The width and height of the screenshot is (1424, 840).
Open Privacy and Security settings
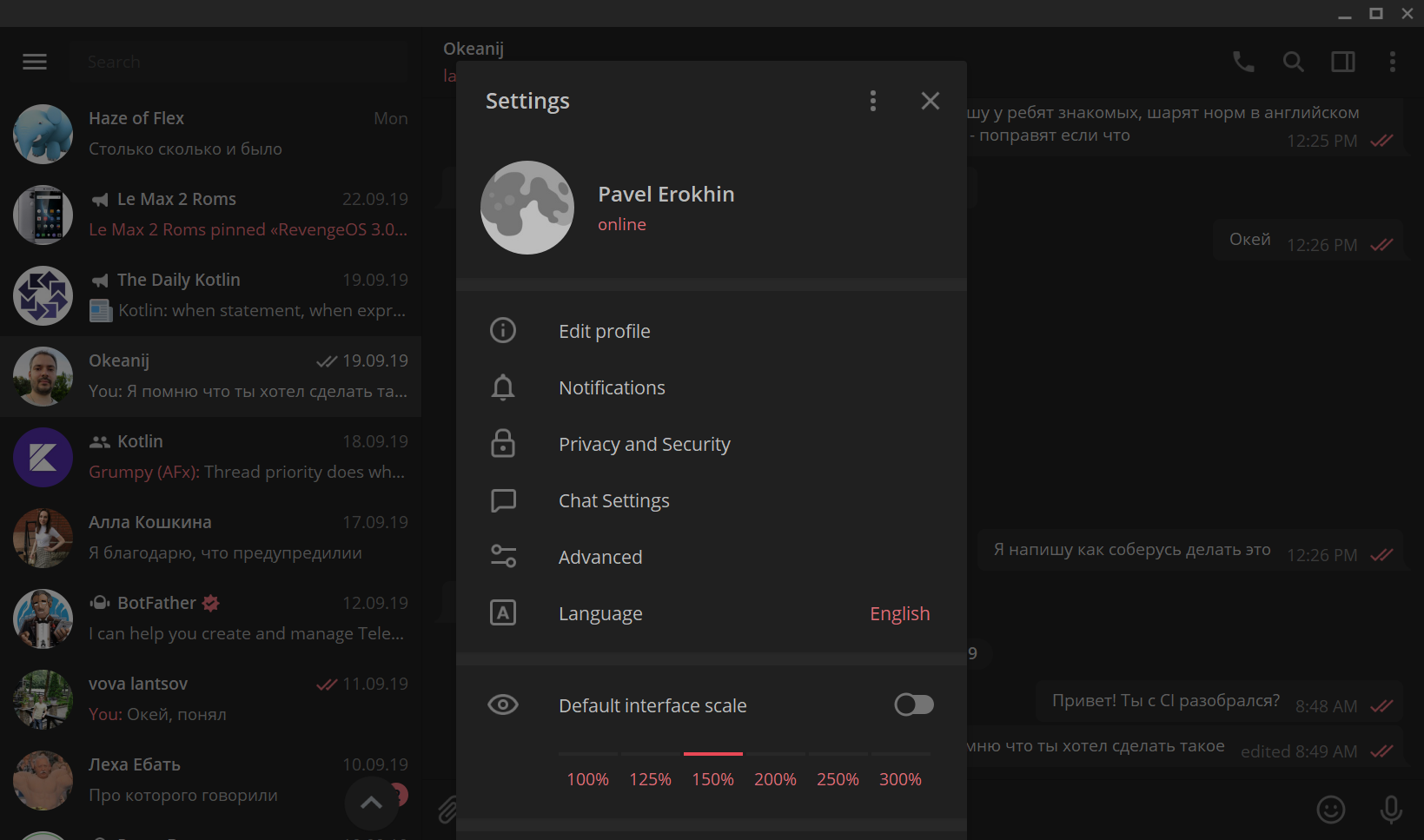pyautogui.click(x=644, y=445)
